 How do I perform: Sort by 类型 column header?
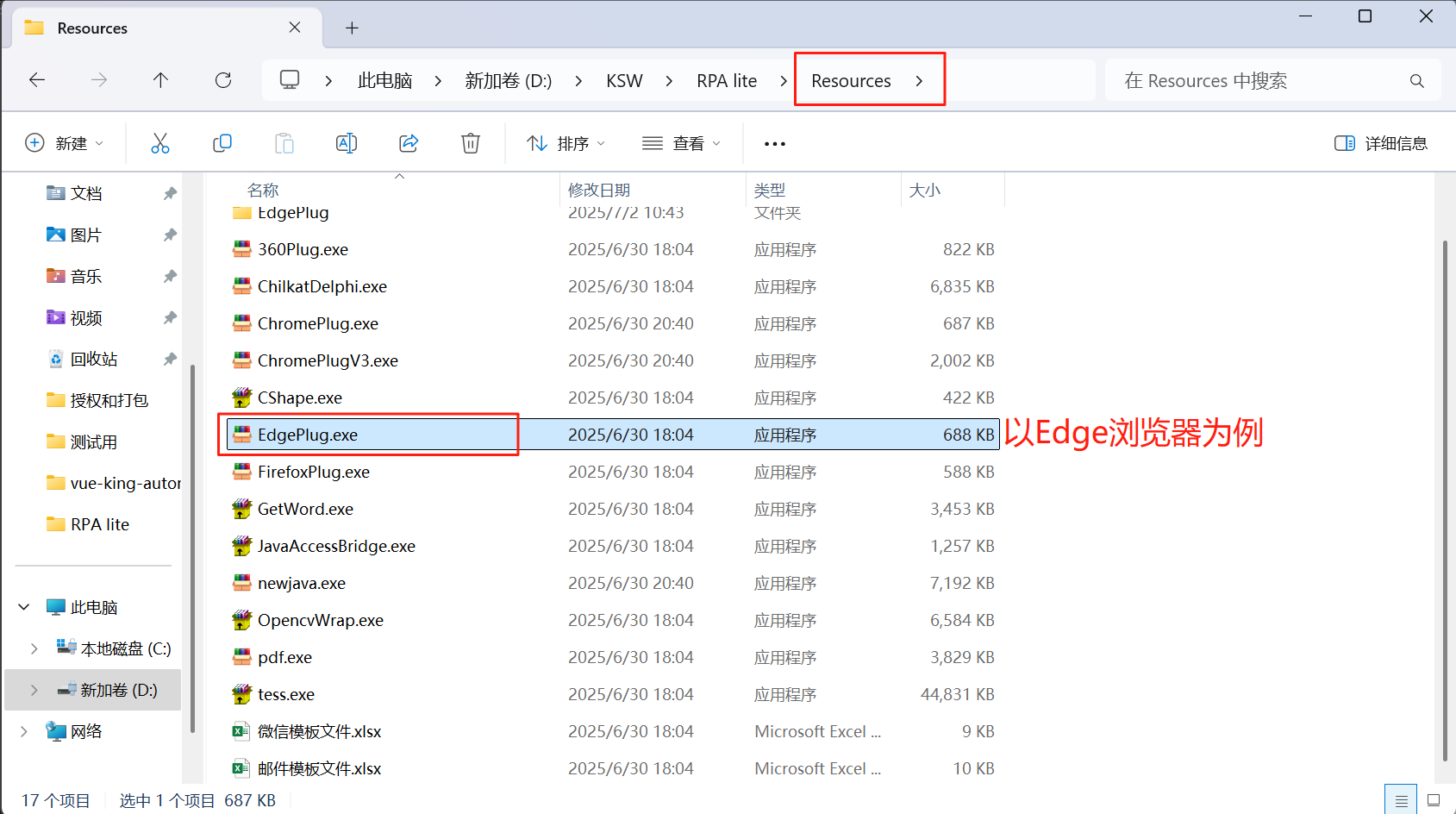770,190
